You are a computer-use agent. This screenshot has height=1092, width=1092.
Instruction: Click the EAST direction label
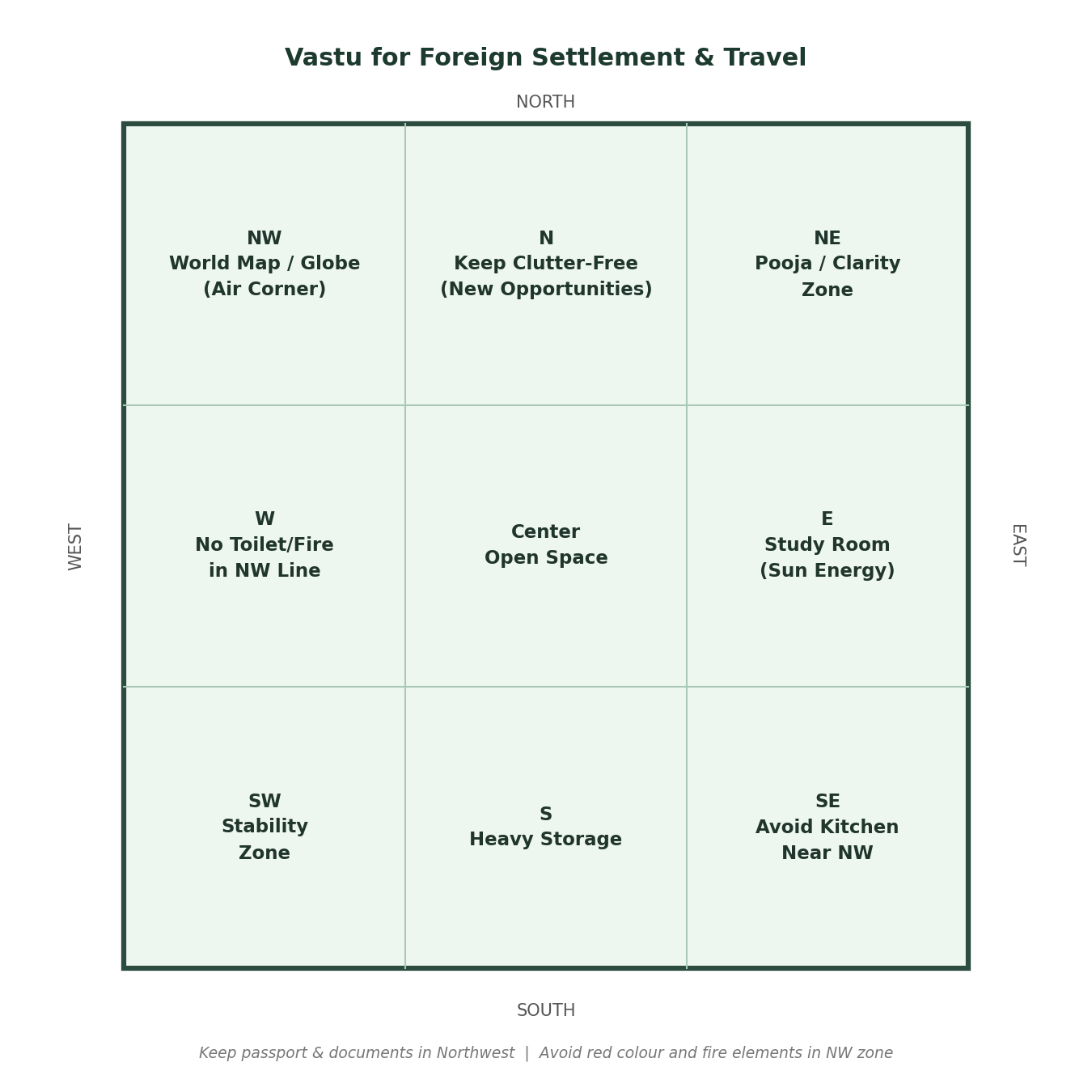(1018, 546)
